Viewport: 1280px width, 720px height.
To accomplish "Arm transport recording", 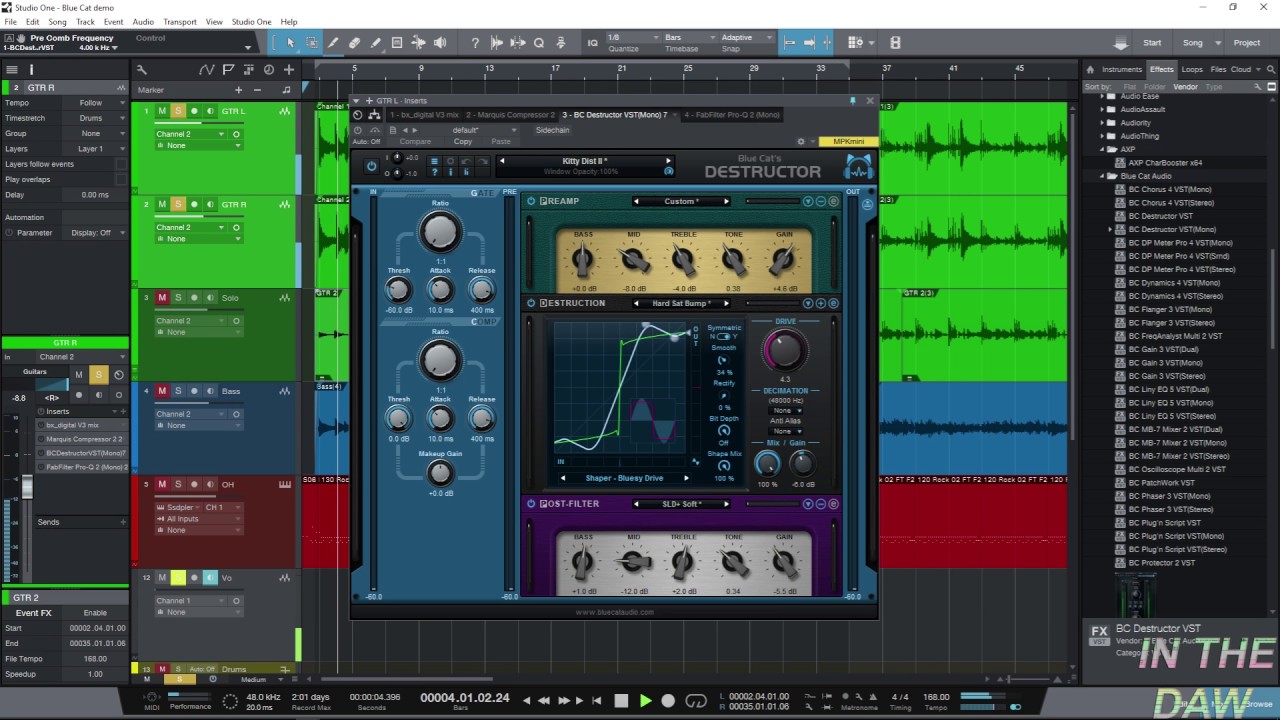I will click(x=668, y=701).
